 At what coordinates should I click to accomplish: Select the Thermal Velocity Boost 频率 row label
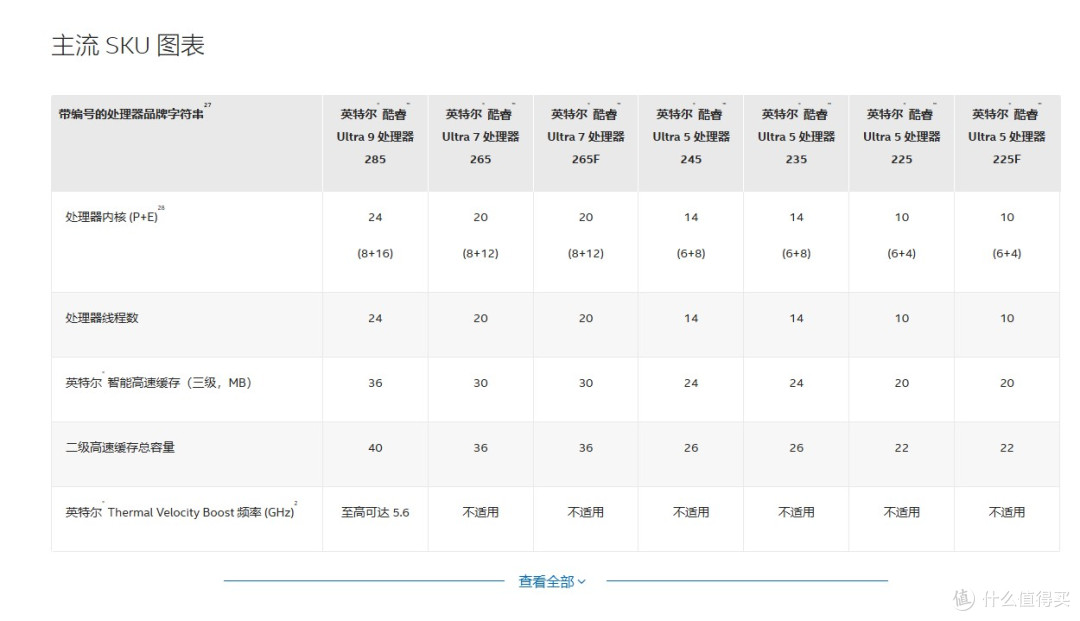(181, 512)
